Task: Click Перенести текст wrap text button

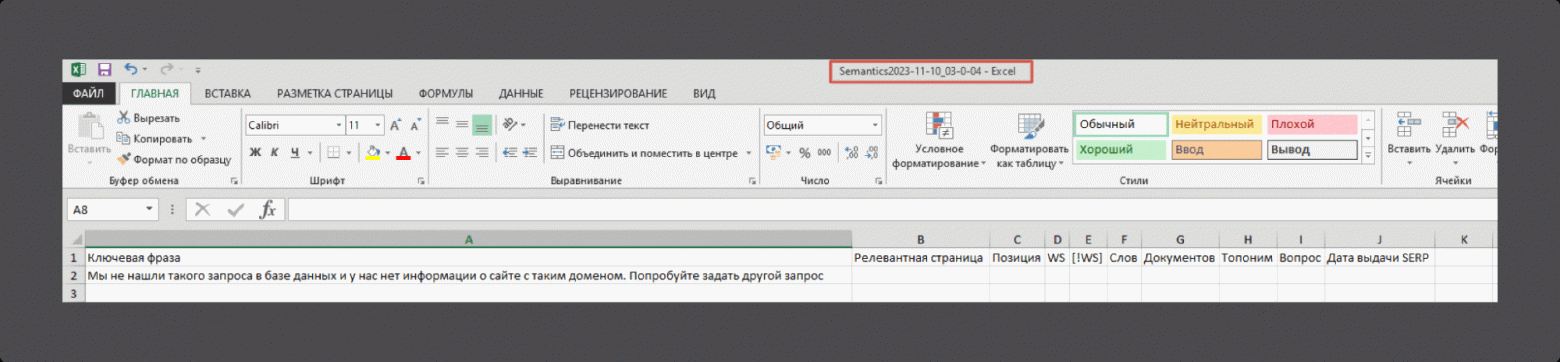Action: pyautogui.click(x=600, y=125)
